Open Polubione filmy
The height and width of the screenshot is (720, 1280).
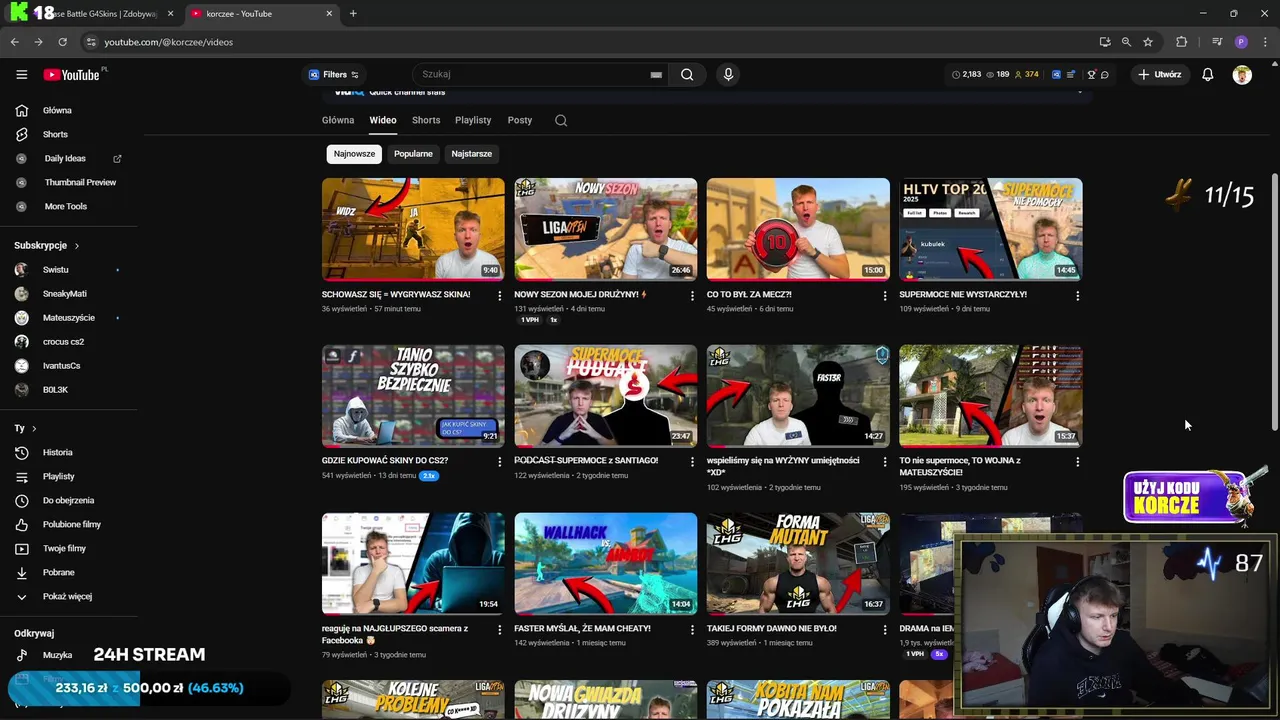click(x=69, y=524)
